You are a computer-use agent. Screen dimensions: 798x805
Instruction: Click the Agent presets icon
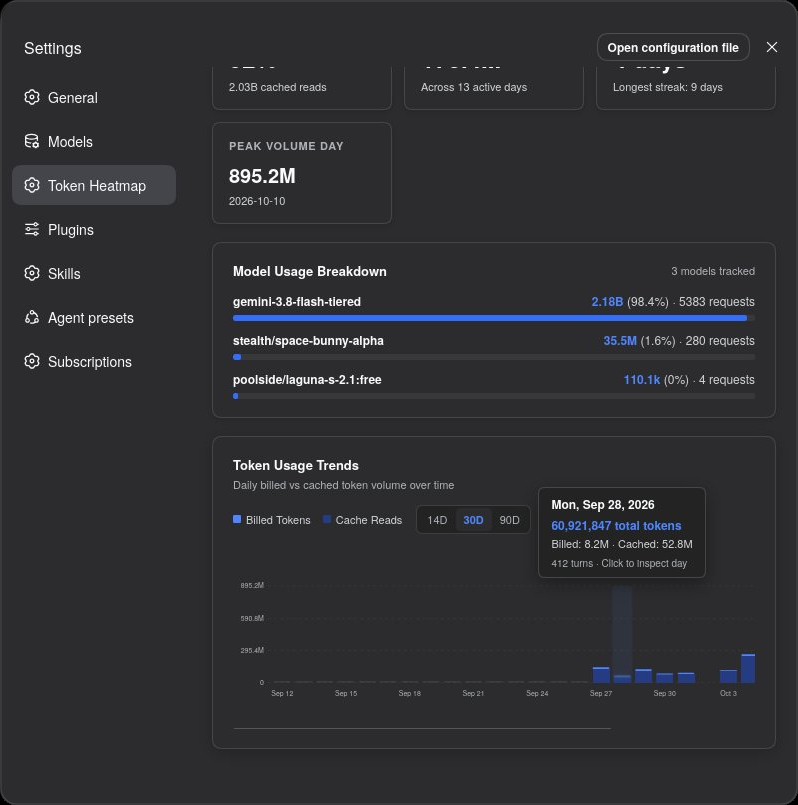pyautogui.click(x=32, y=317)
